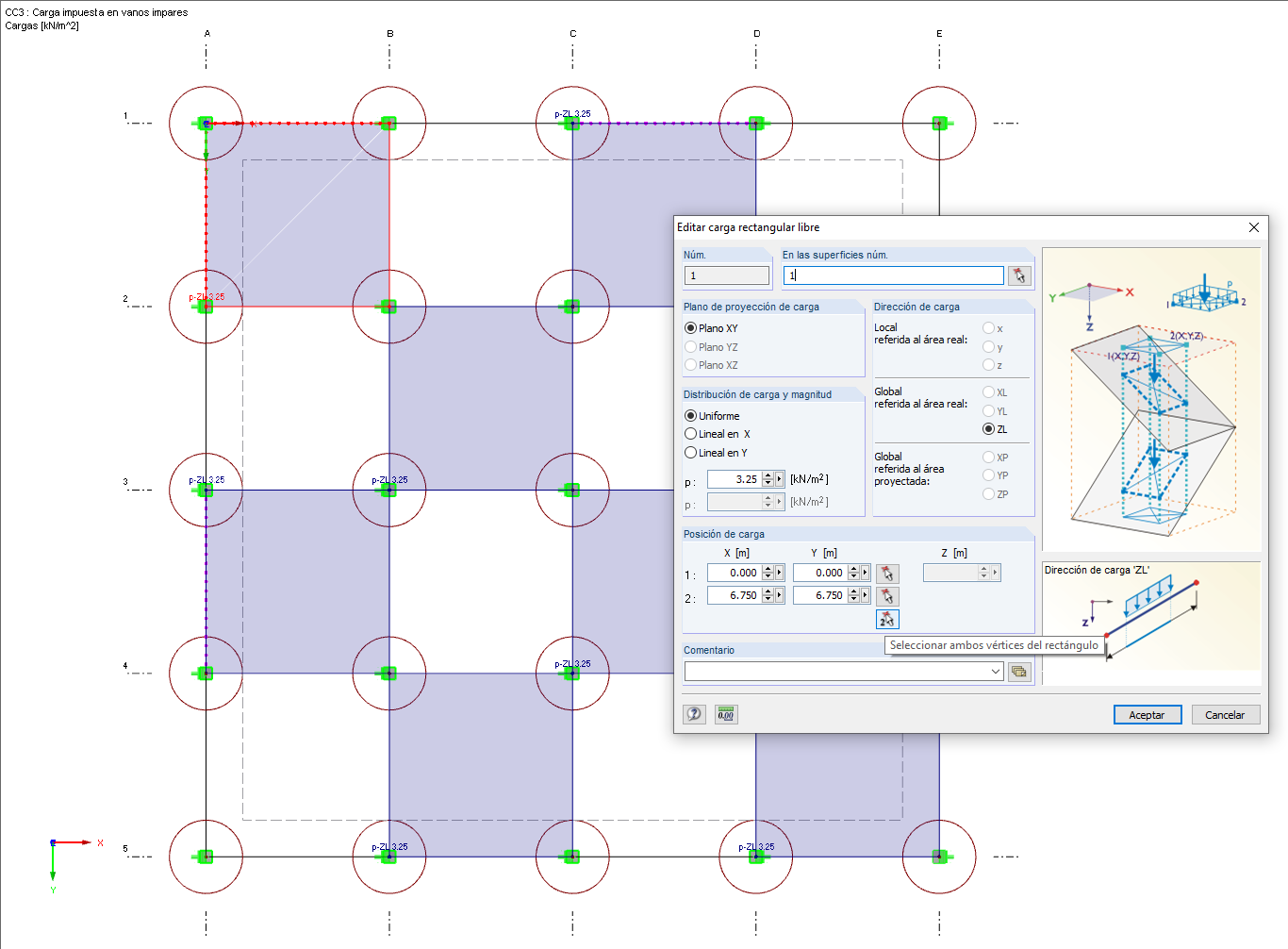The height and width of the screenshot is (949, 1288).
Task: Click the Cancelar button
Action: pyautogui.click(x=1225, y=715)
